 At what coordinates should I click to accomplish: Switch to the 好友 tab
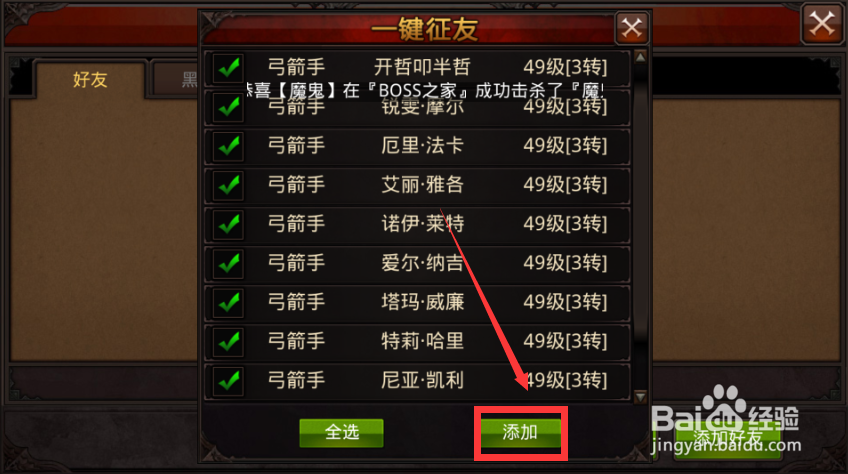[x=90, y=80]
